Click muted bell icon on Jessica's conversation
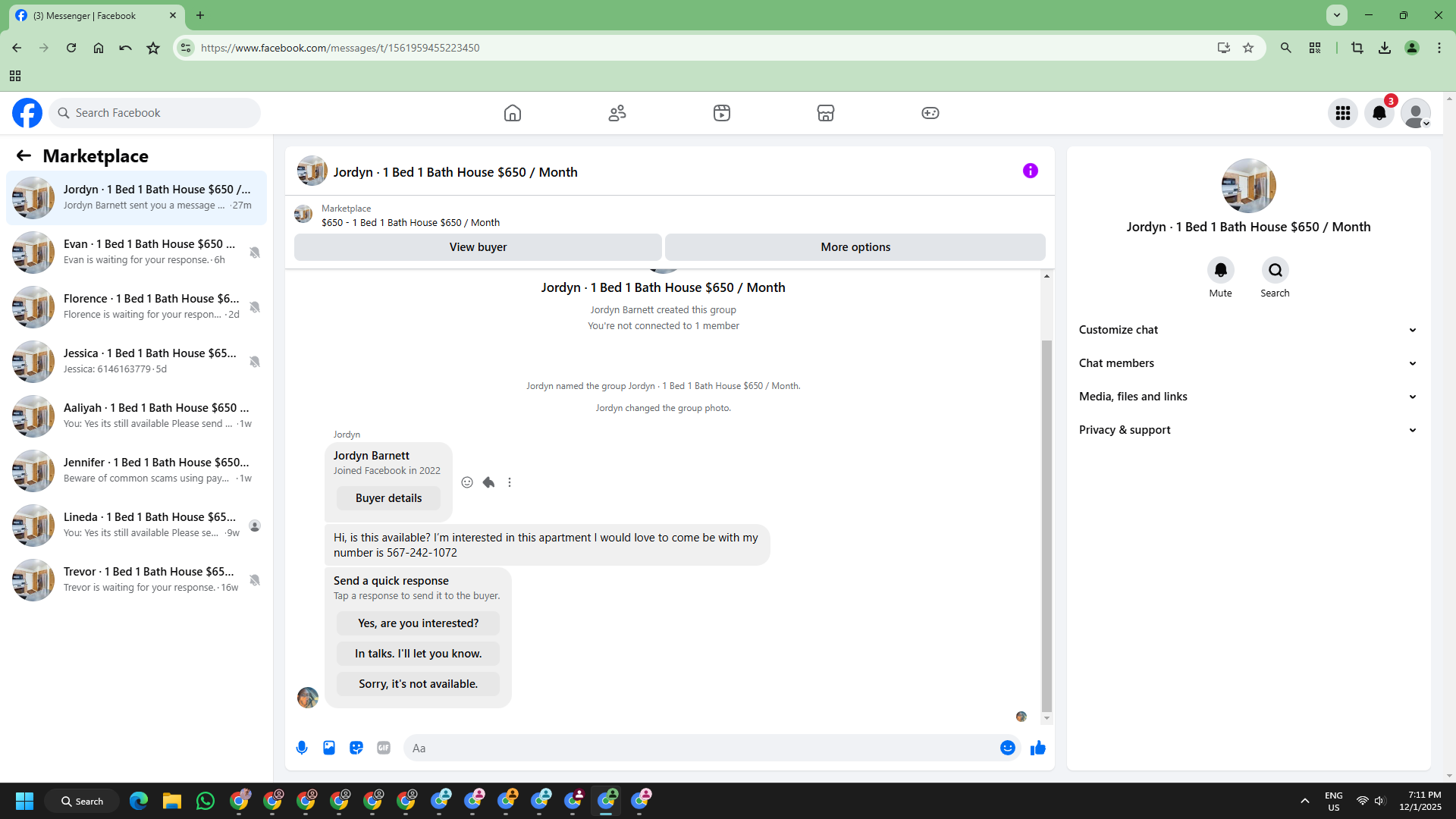1456x819 pixels. point(255,362)
